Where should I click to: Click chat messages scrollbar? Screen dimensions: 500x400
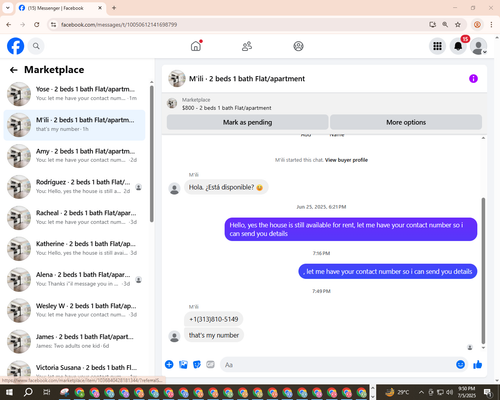[x=483, y=271]
